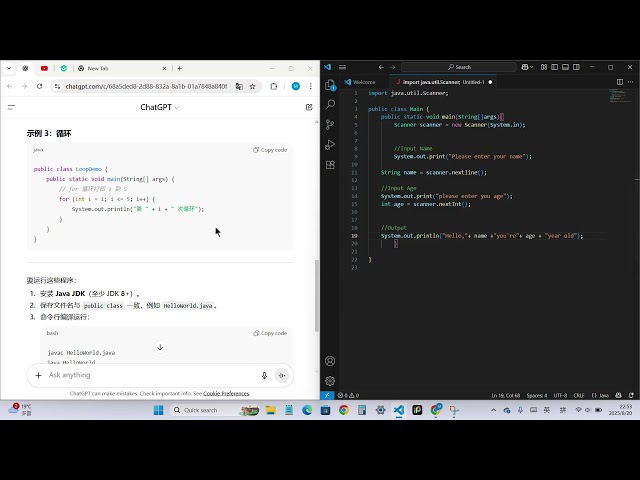
Task: Go back in Chrome
Action: coord(10,86)
